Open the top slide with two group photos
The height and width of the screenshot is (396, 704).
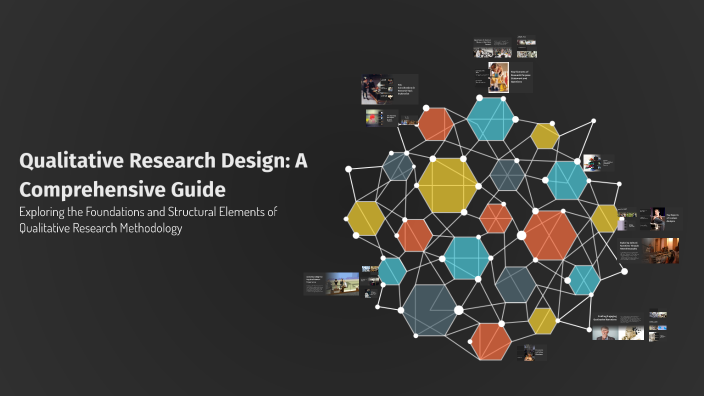click(x=493, y=48)
